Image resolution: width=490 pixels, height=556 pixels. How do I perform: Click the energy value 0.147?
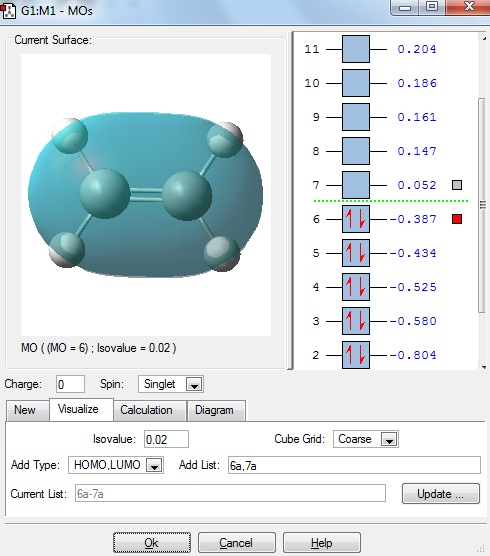[x=417, y=151]
